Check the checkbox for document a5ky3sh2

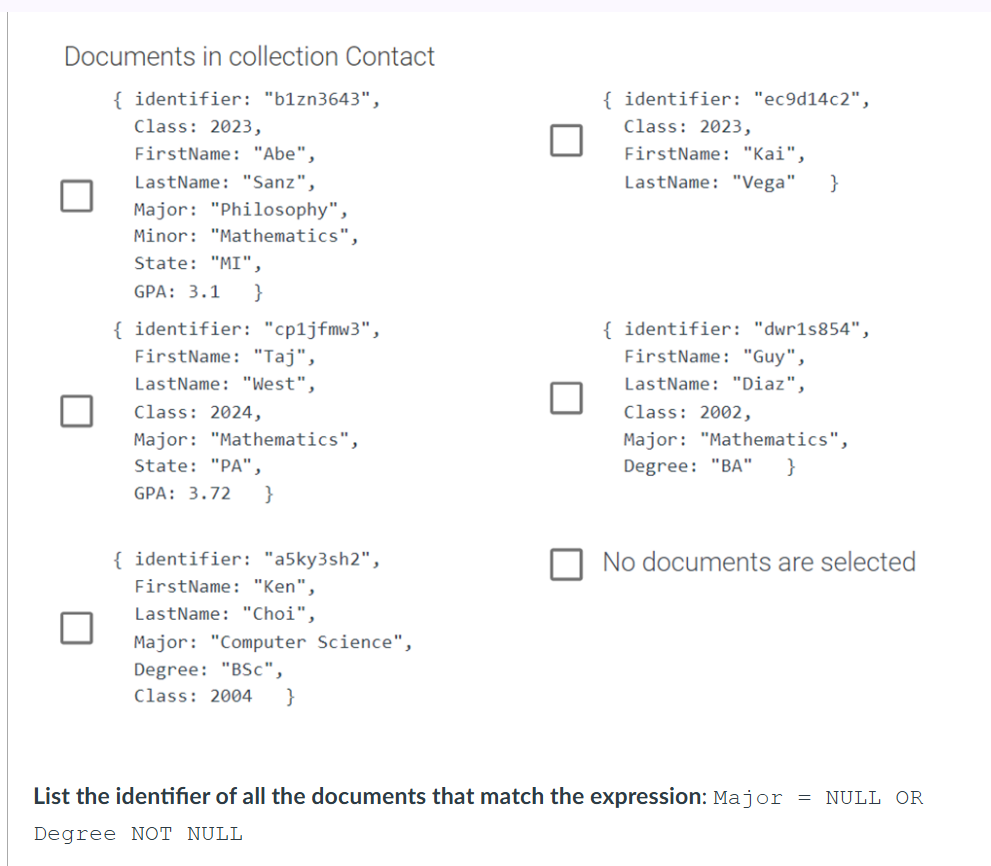click(76, 628)
